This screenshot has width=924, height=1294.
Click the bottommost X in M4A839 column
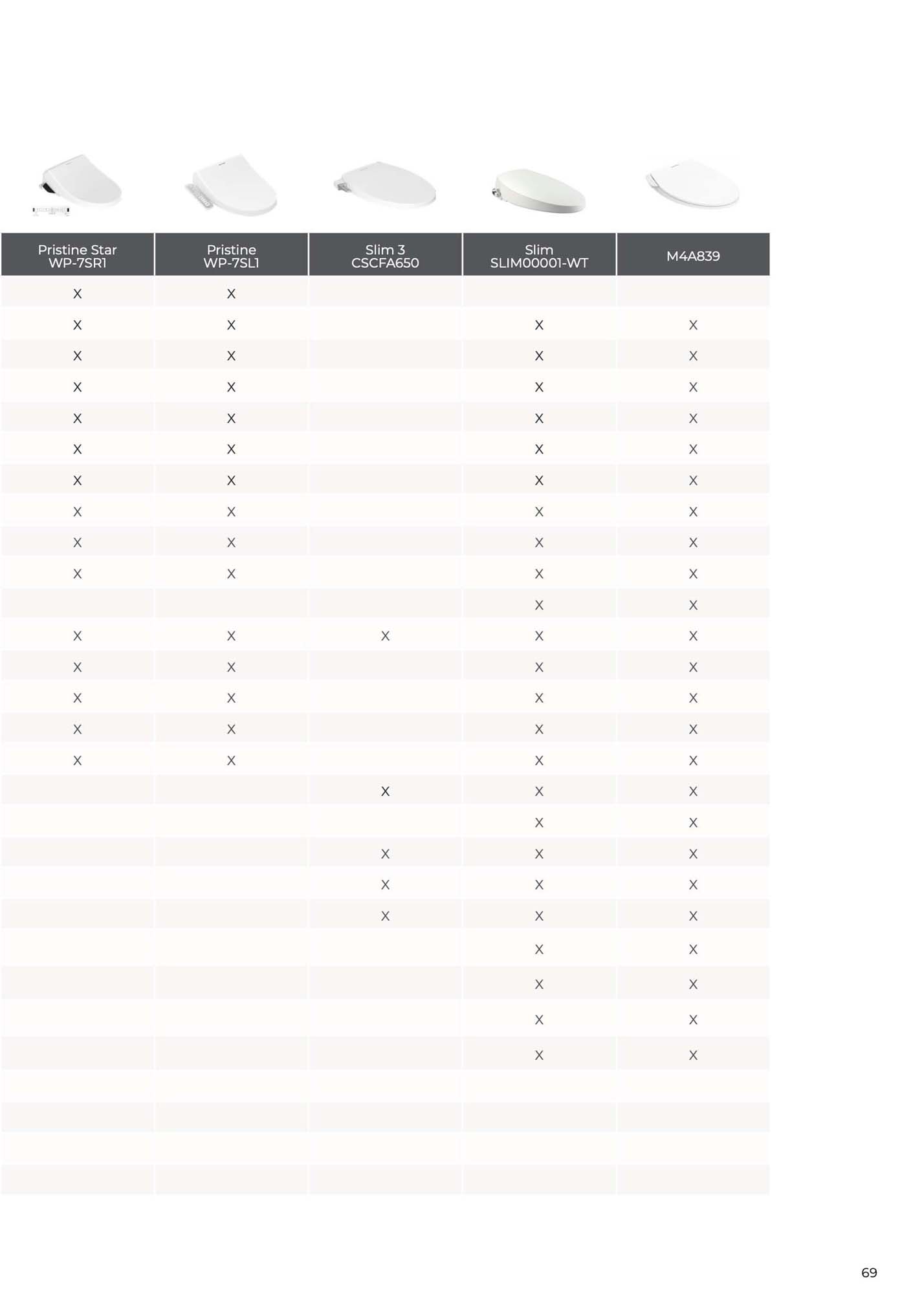coord(693,1055)
